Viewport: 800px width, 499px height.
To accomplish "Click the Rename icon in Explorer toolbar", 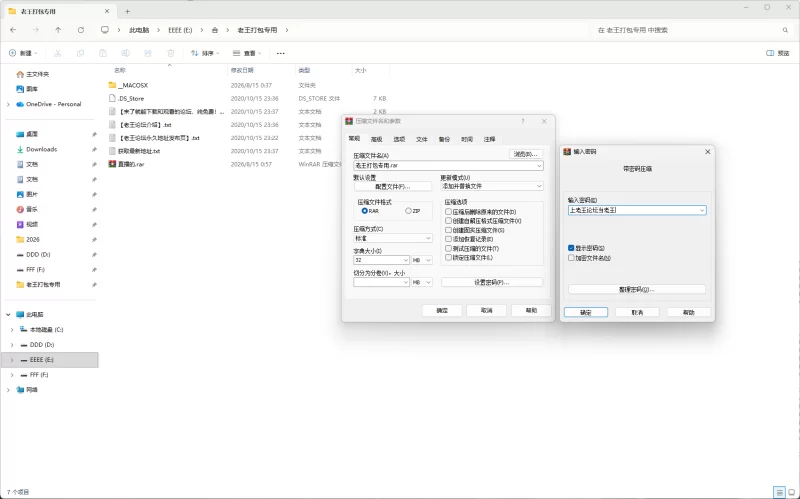I will pyautogui.click(x=125, y=53).
